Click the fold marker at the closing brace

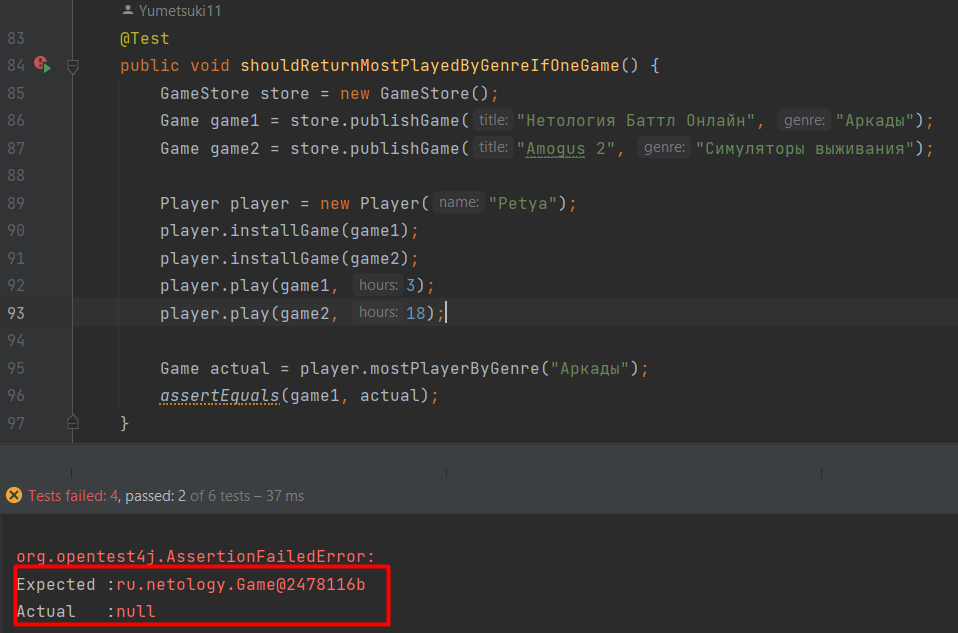[72, 422]
